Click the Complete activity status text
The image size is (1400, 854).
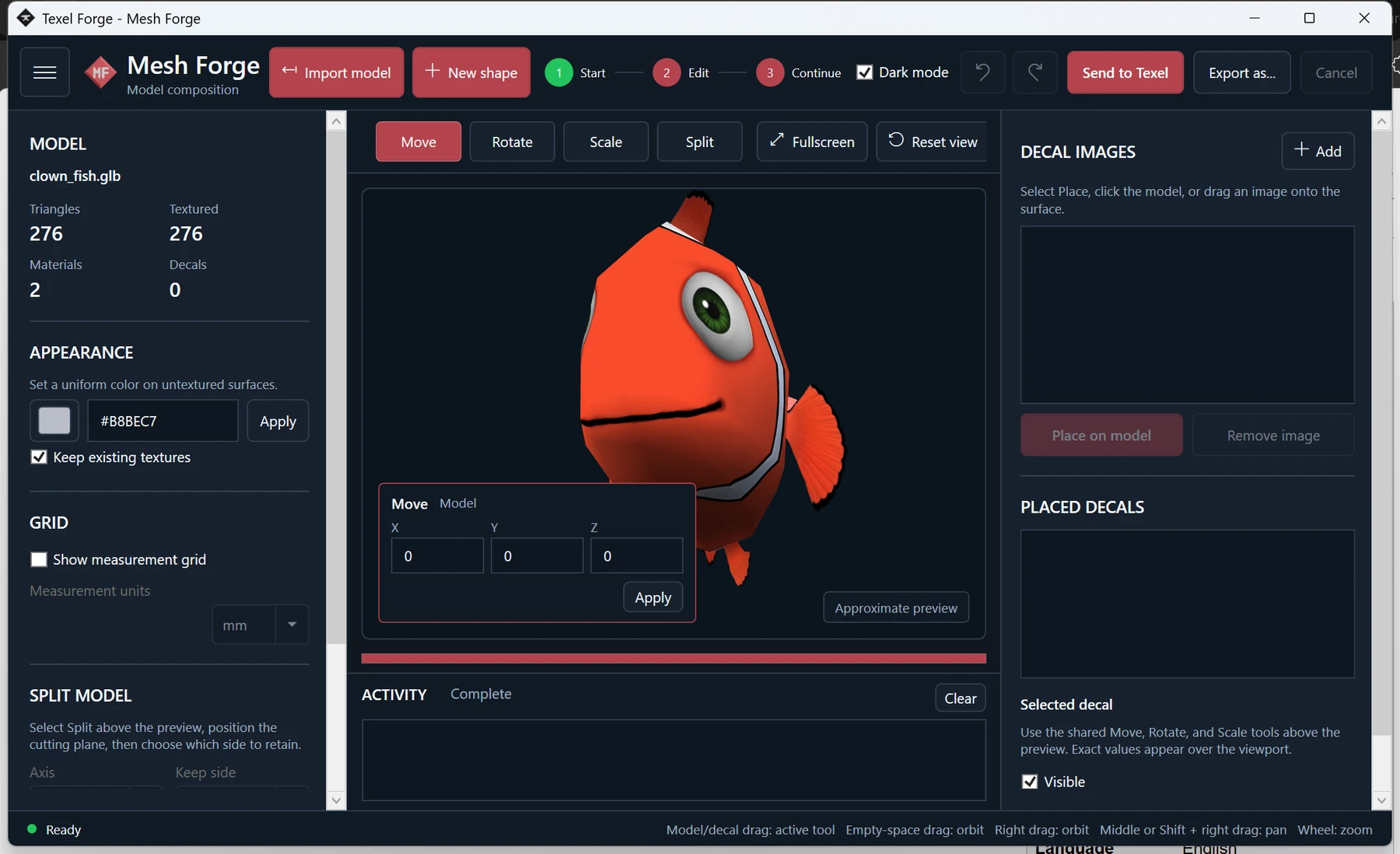481,694
